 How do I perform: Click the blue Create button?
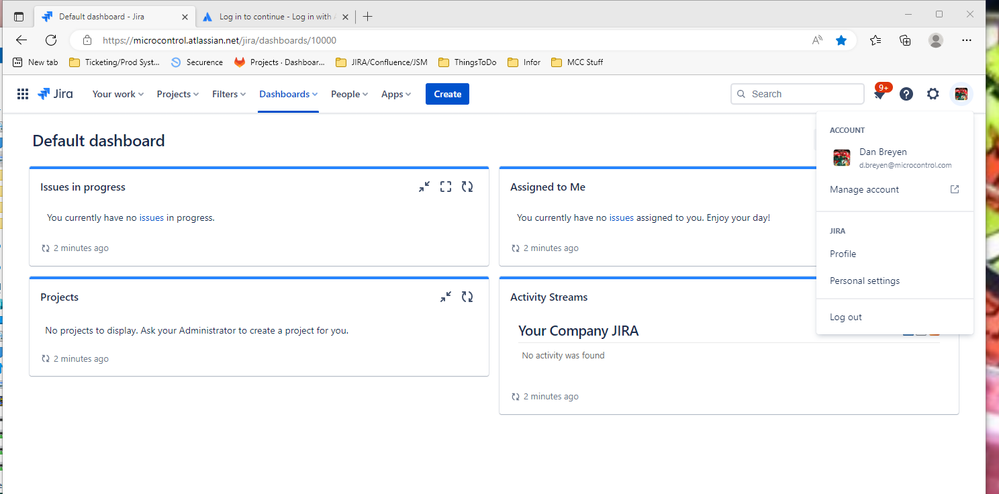coord(447,94)
